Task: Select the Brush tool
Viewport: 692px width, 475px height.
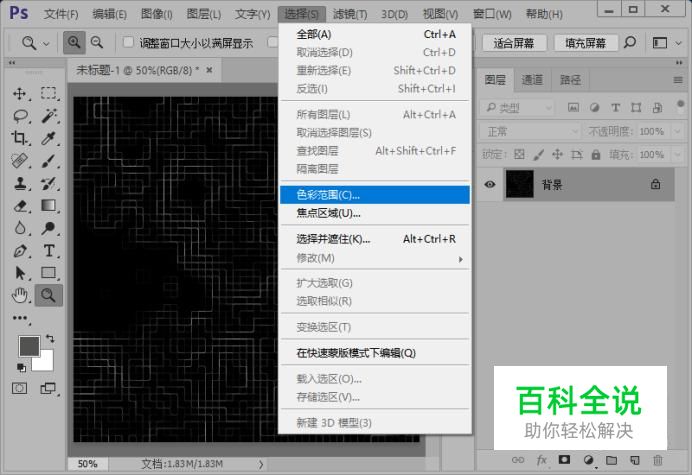Action: pos(49,161)
